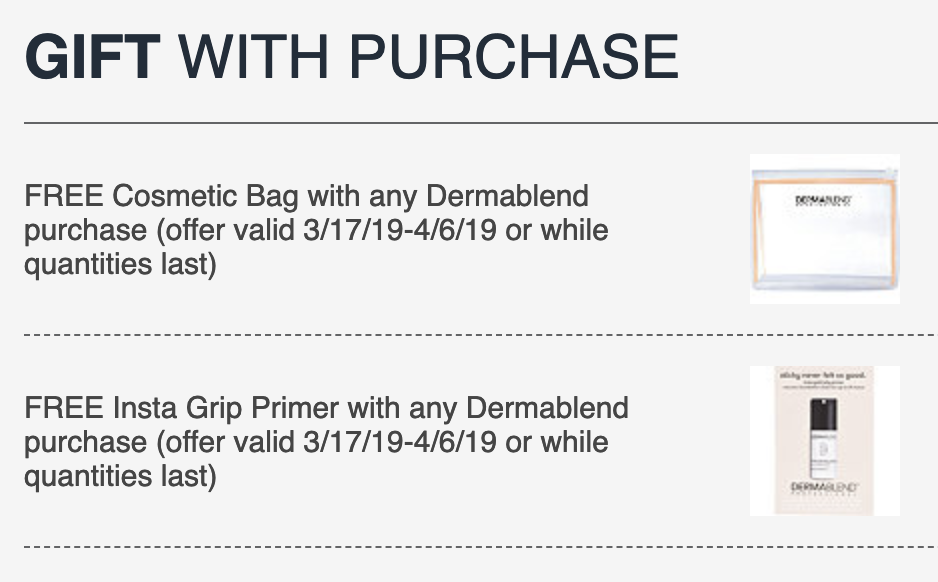Click the tagline text atop the primer card

click(x=823, y=376)
